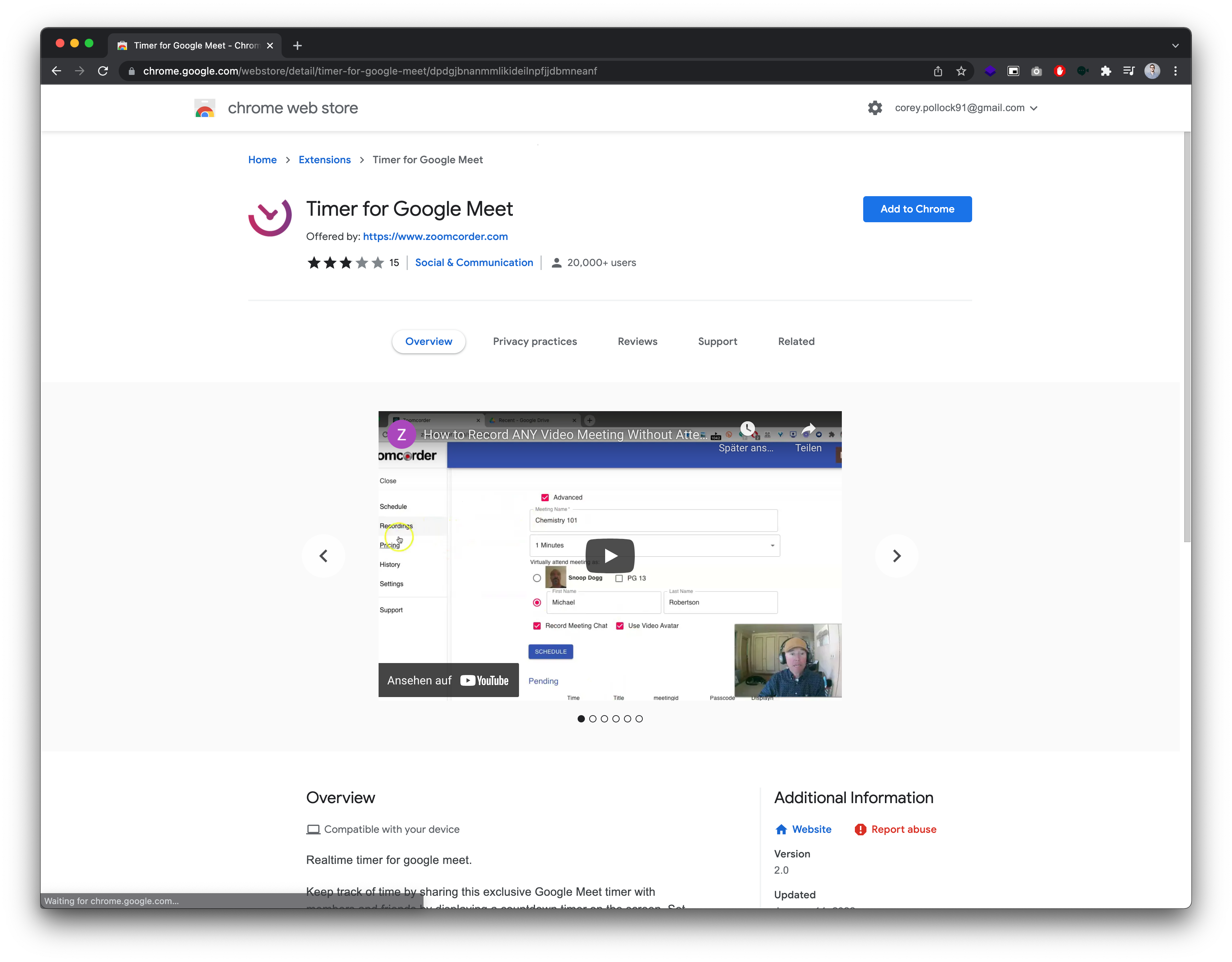Click the browser forward arrow

point(80,71)
